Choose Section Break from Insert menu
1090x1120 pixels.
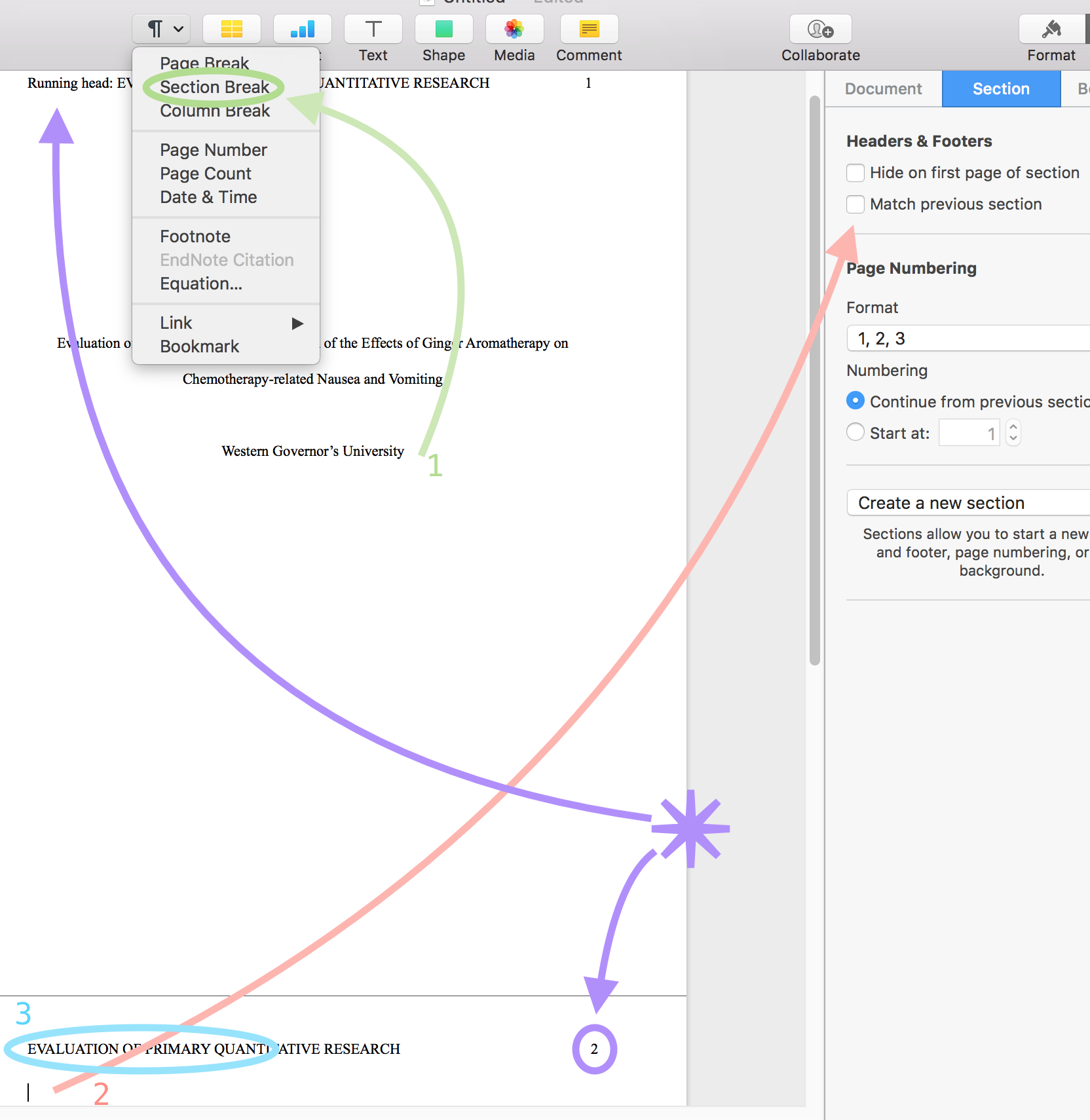[x=214, y=87]
